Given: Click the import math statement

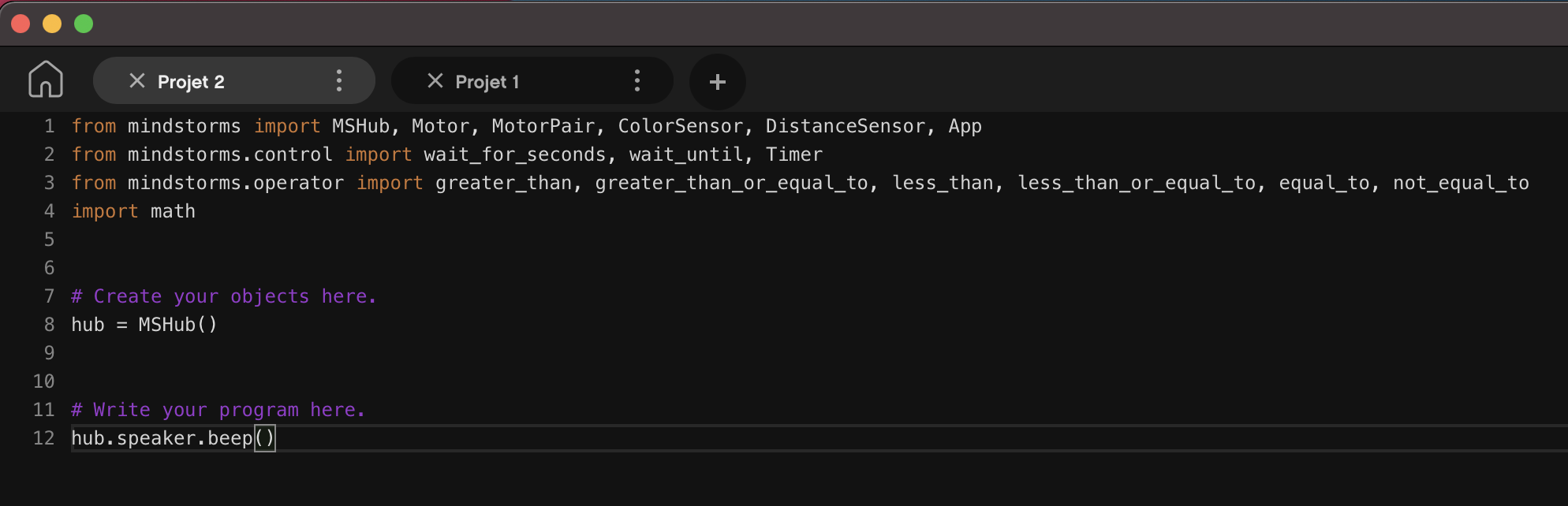Looking at the screenshot, I should [x=133, y=210].
